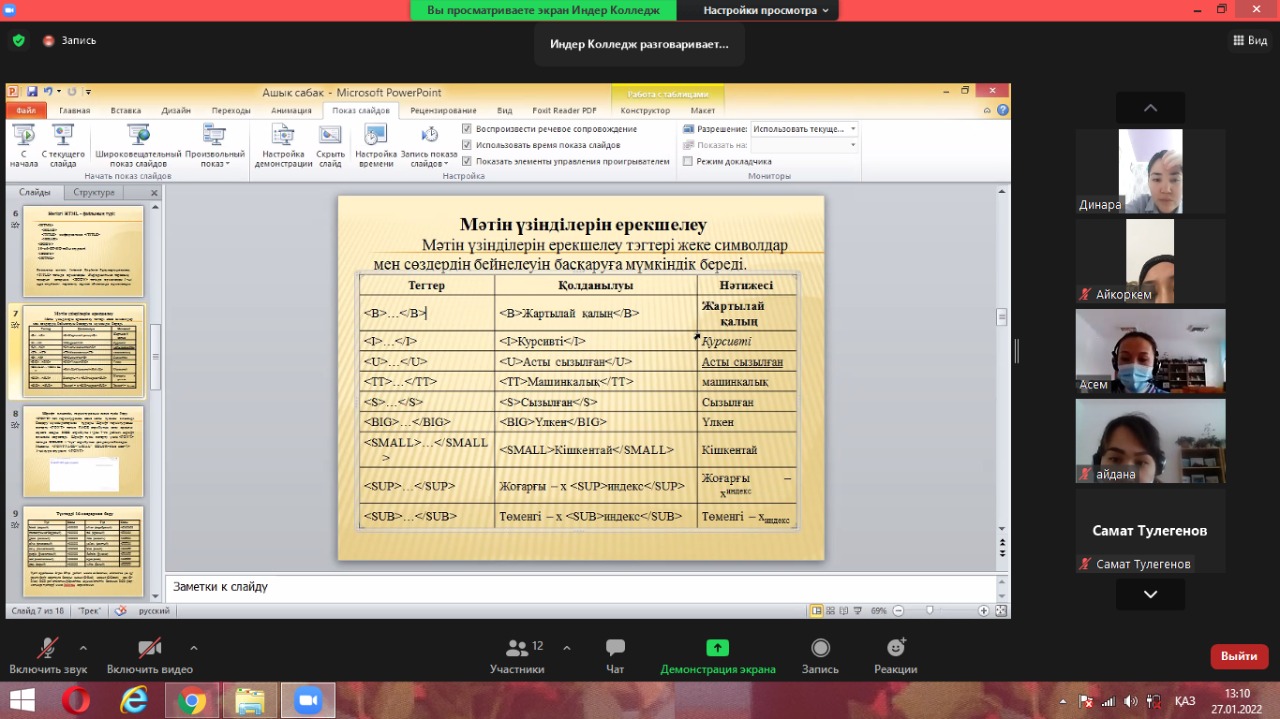Screen dimensions: 1280x719
Task: Expand audio options arrow beside 'Включить звук'
Action: tap(83, 647)
